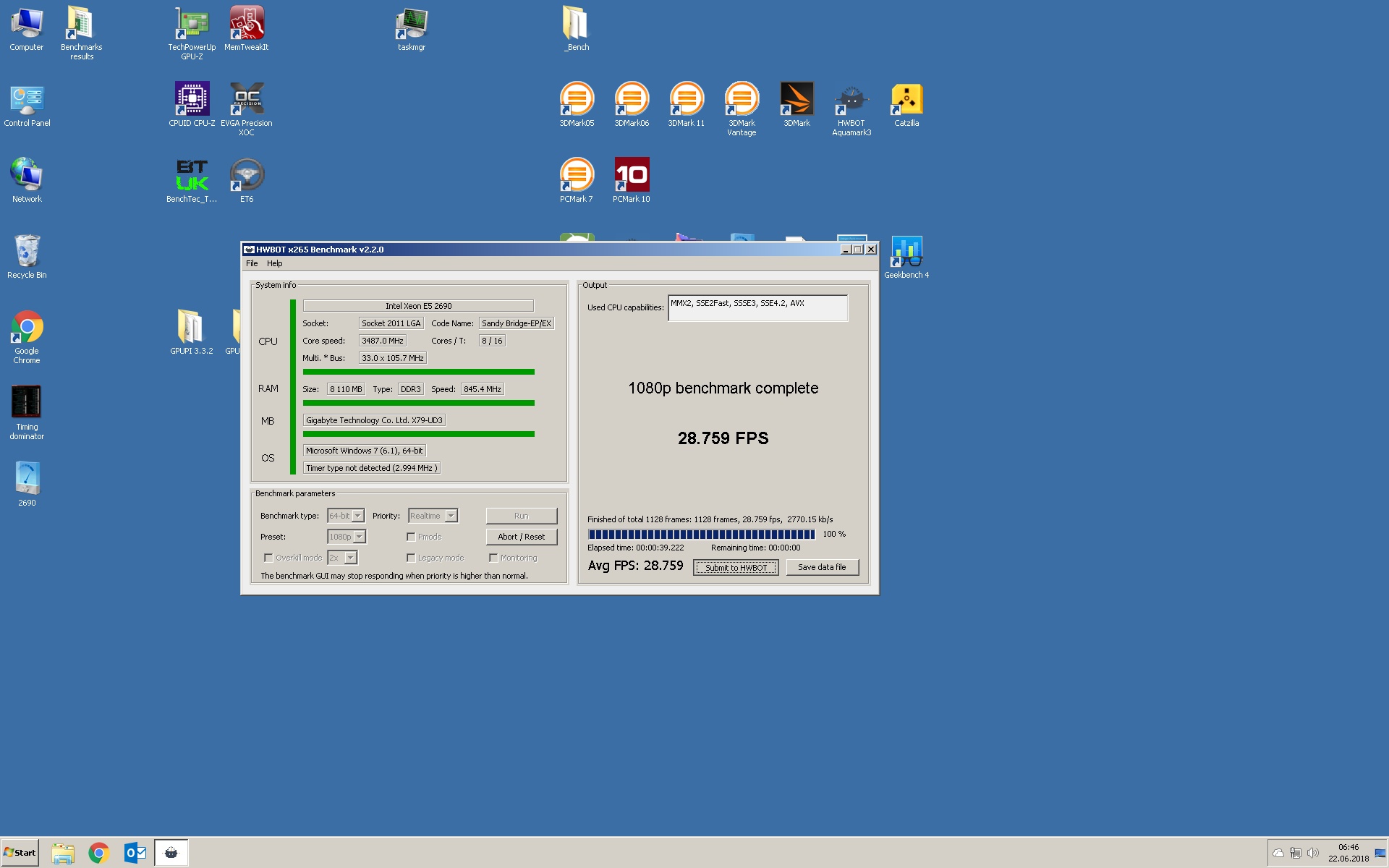Open Outlook from the taskbar

tap(135, 854)
